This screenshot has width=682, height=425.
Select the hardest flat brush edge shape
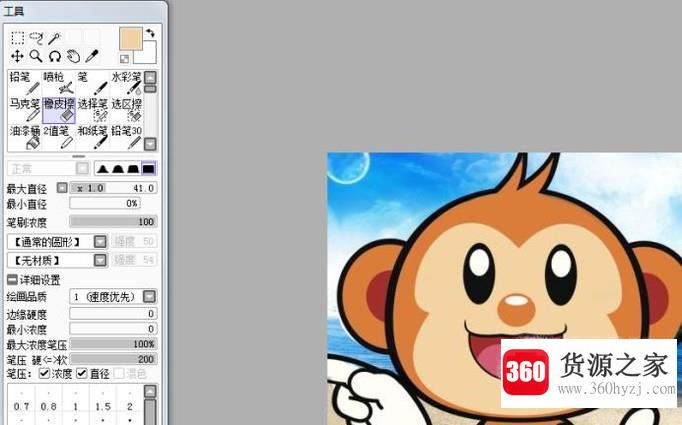[x=148, y=168]
